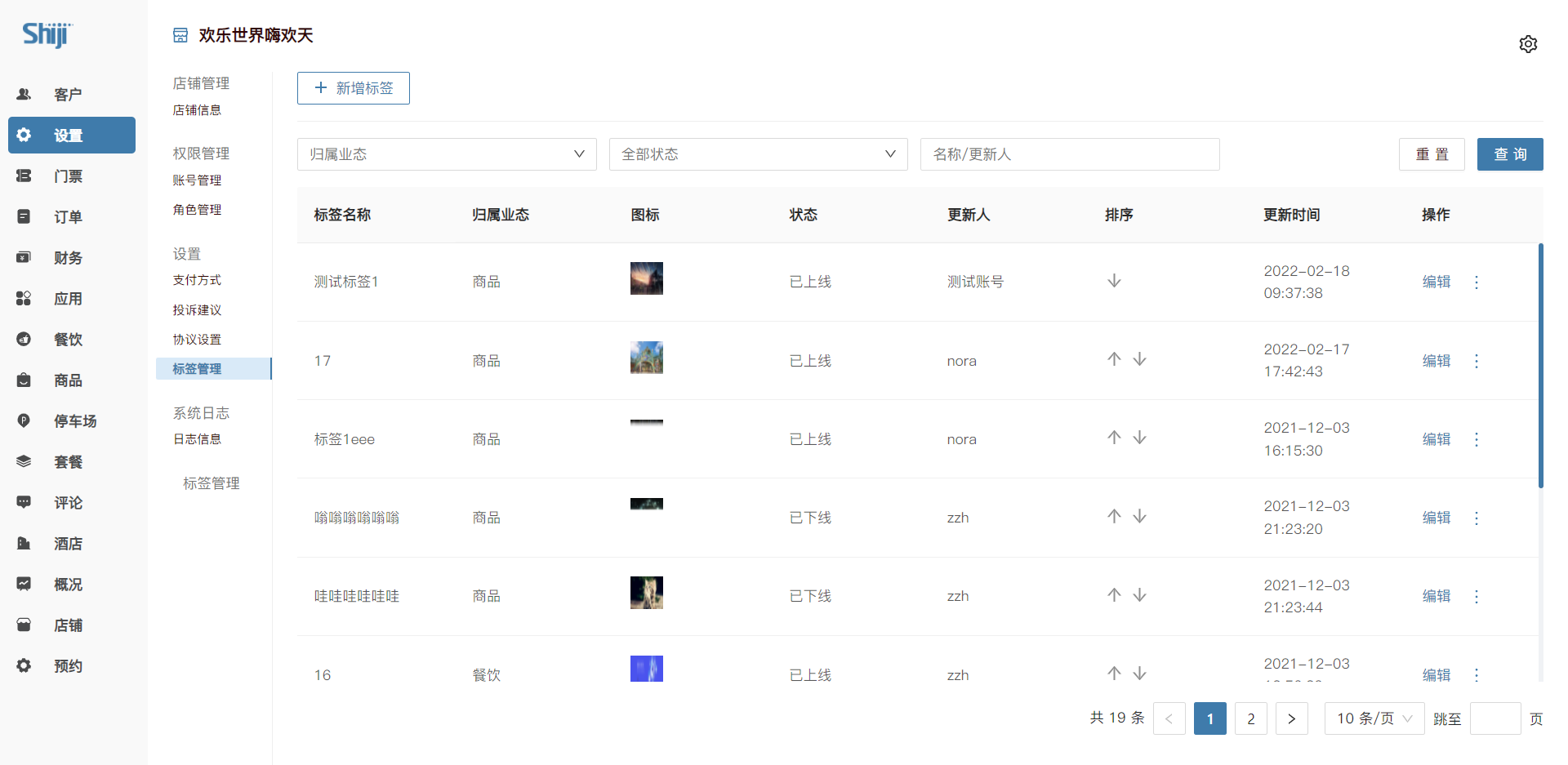This screenshot has height=765, width=1568.
Task: Select page 1 in pagination
Action: click(x=1210, y=718)
